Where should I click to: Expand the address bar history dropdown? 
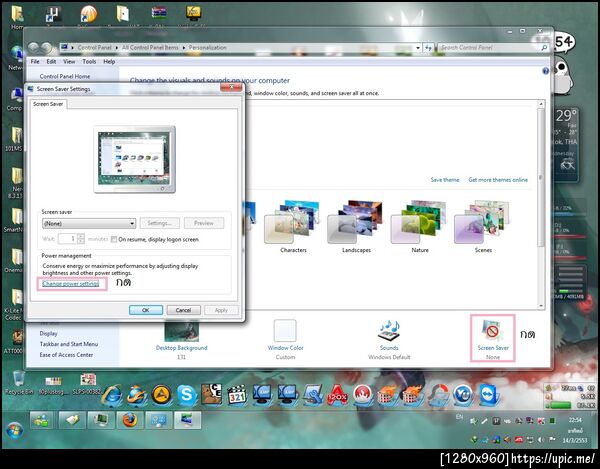(417, 48)
